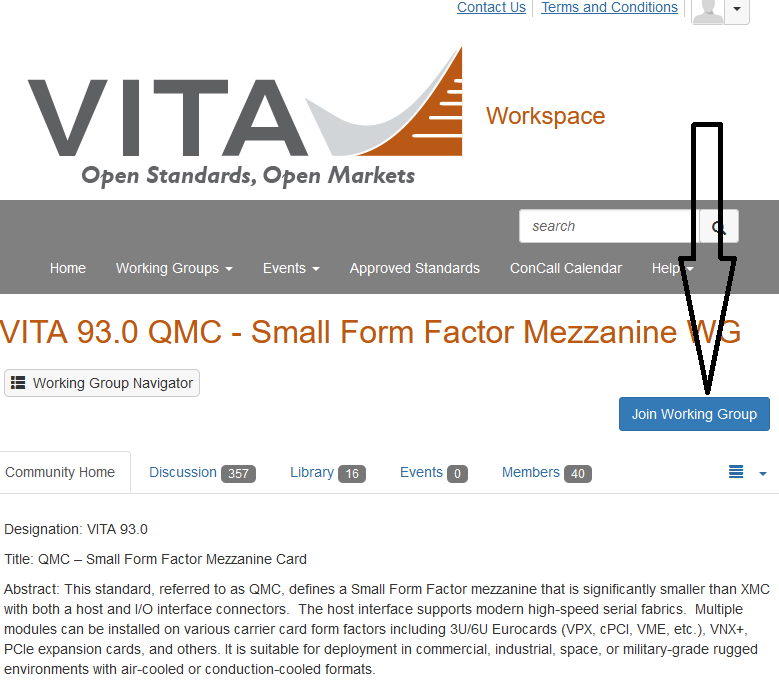Open Approved Standards page

(414, 268)
